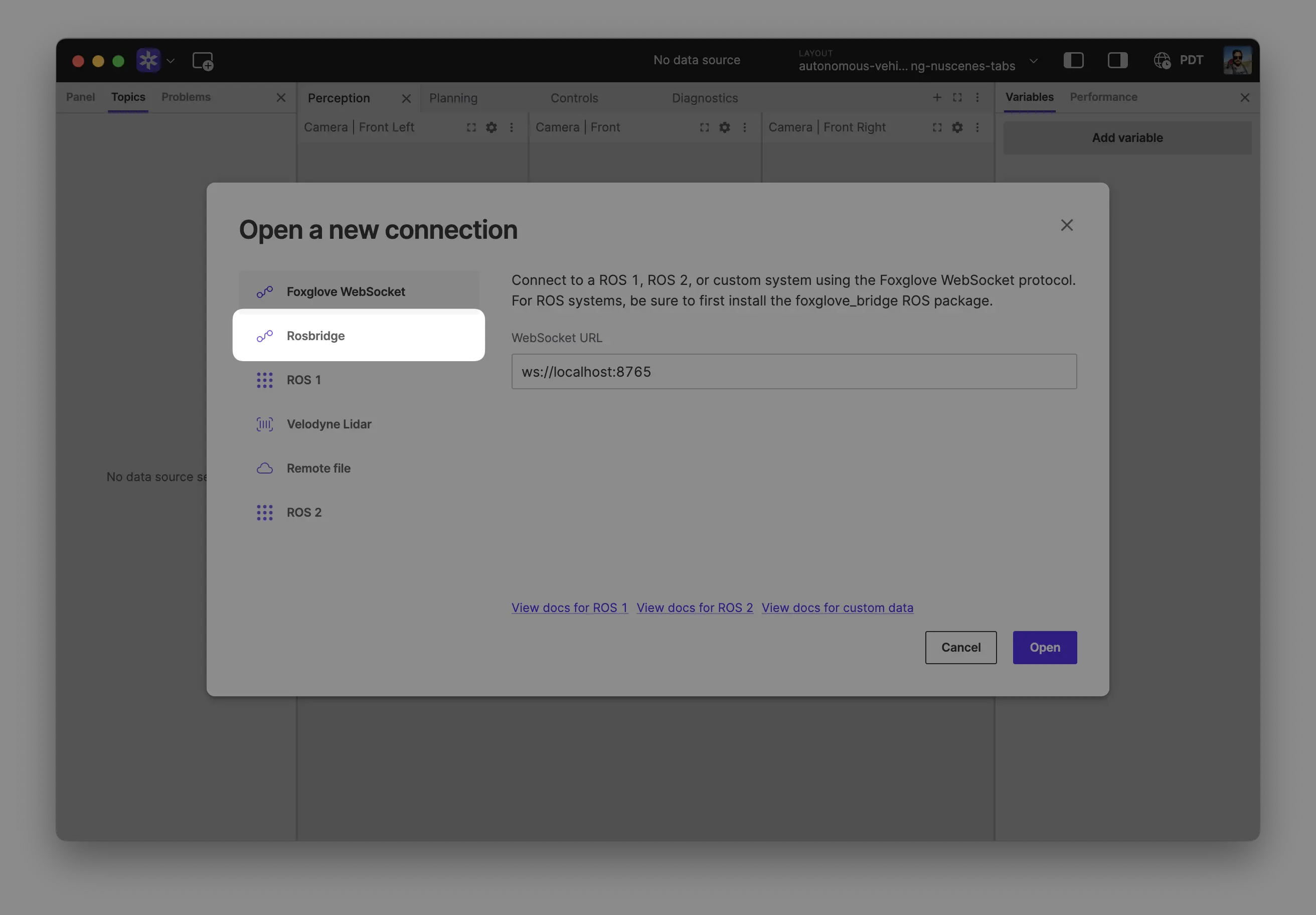
Task: Select the Planning tab
Action: [x=453, y=98]
